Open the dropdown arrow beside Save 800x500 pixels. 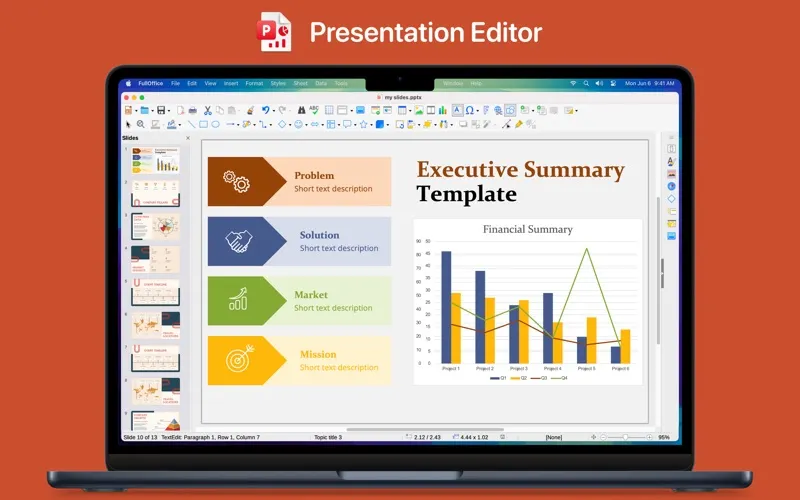point(169,111)
